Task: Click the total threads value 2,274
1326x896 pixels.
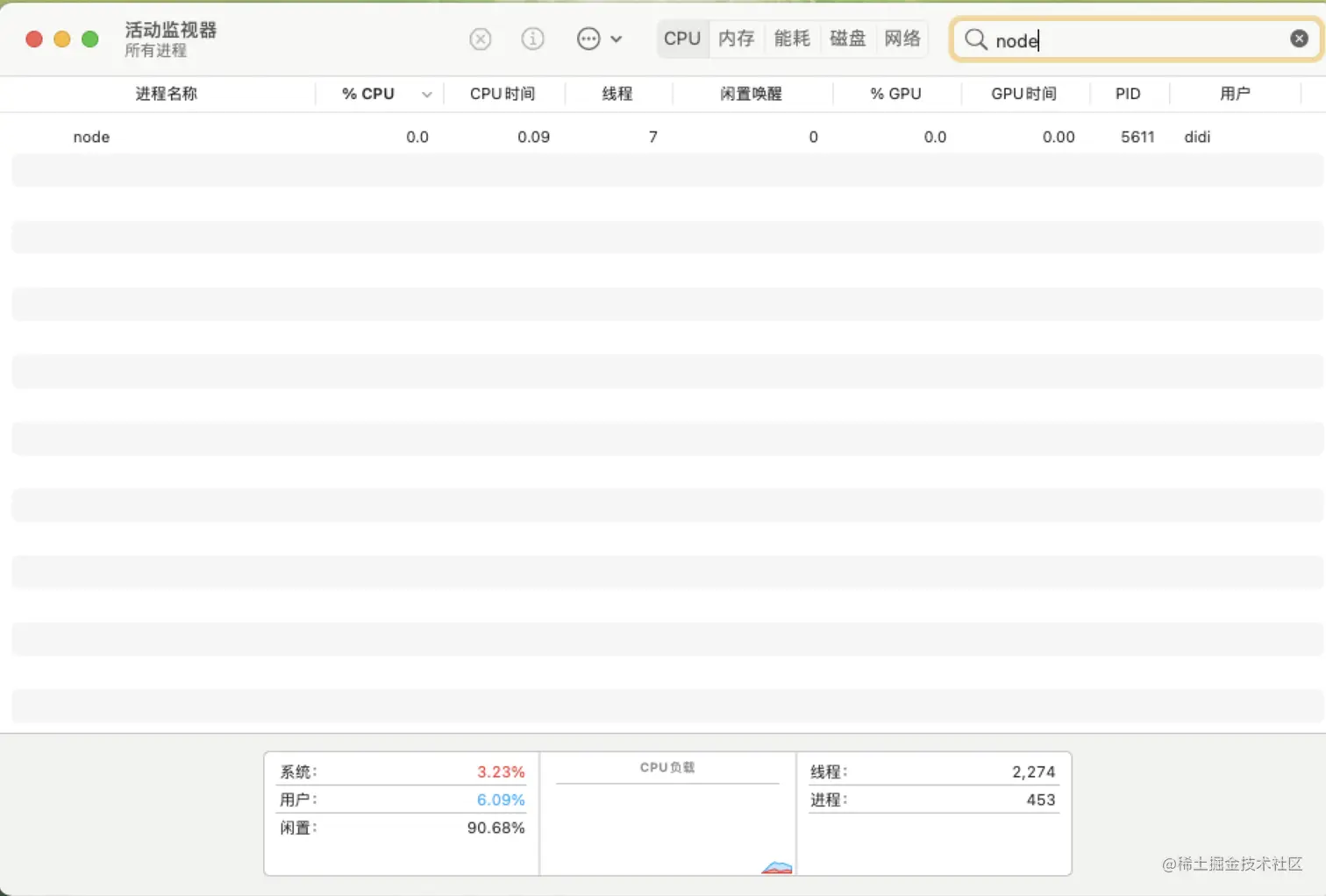Action: (1034, 772)
